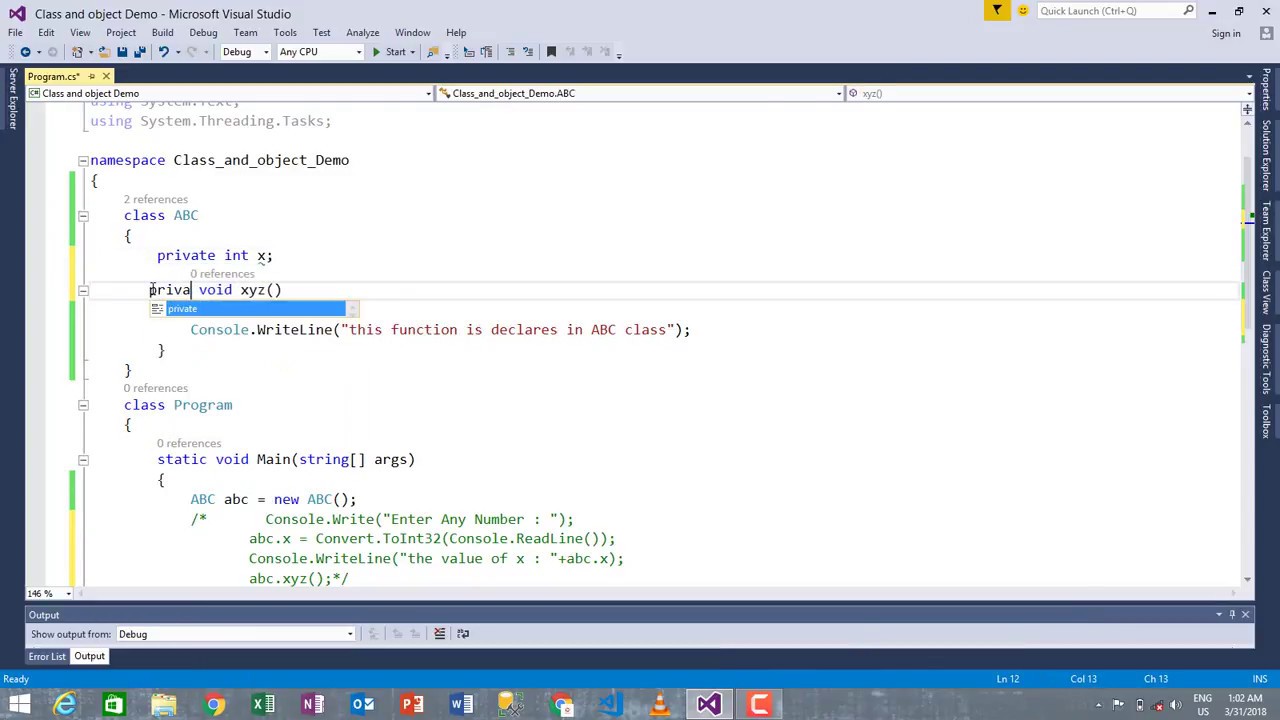Open the Tools menu

click(285, 32)
